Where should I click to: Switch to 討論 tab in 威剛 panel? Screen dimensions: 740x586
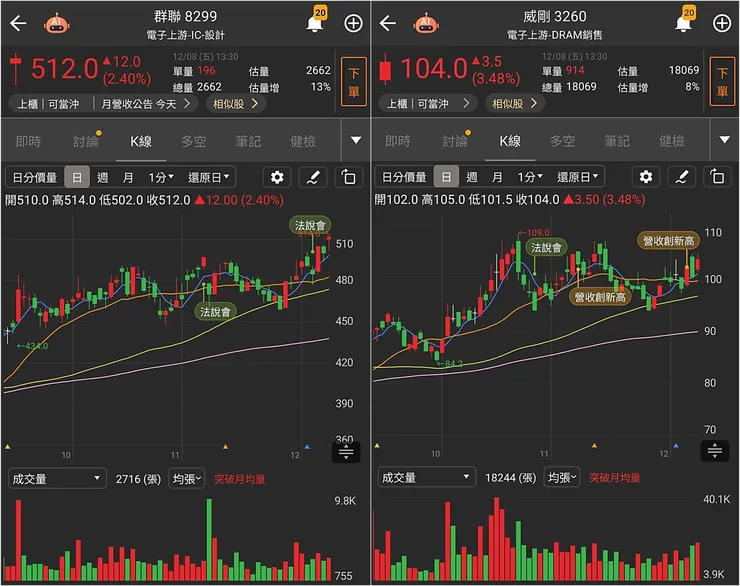(455, 141)
